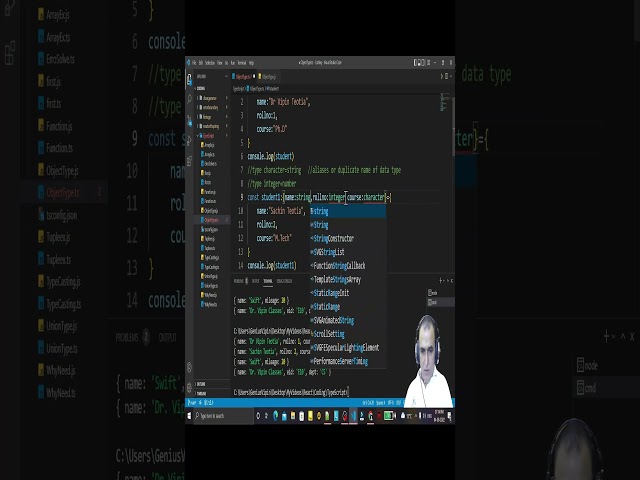The width and height of the screenshot is (640, 480).
Task: Open Function.js in the Explorer
Action: tap(210, 192)
